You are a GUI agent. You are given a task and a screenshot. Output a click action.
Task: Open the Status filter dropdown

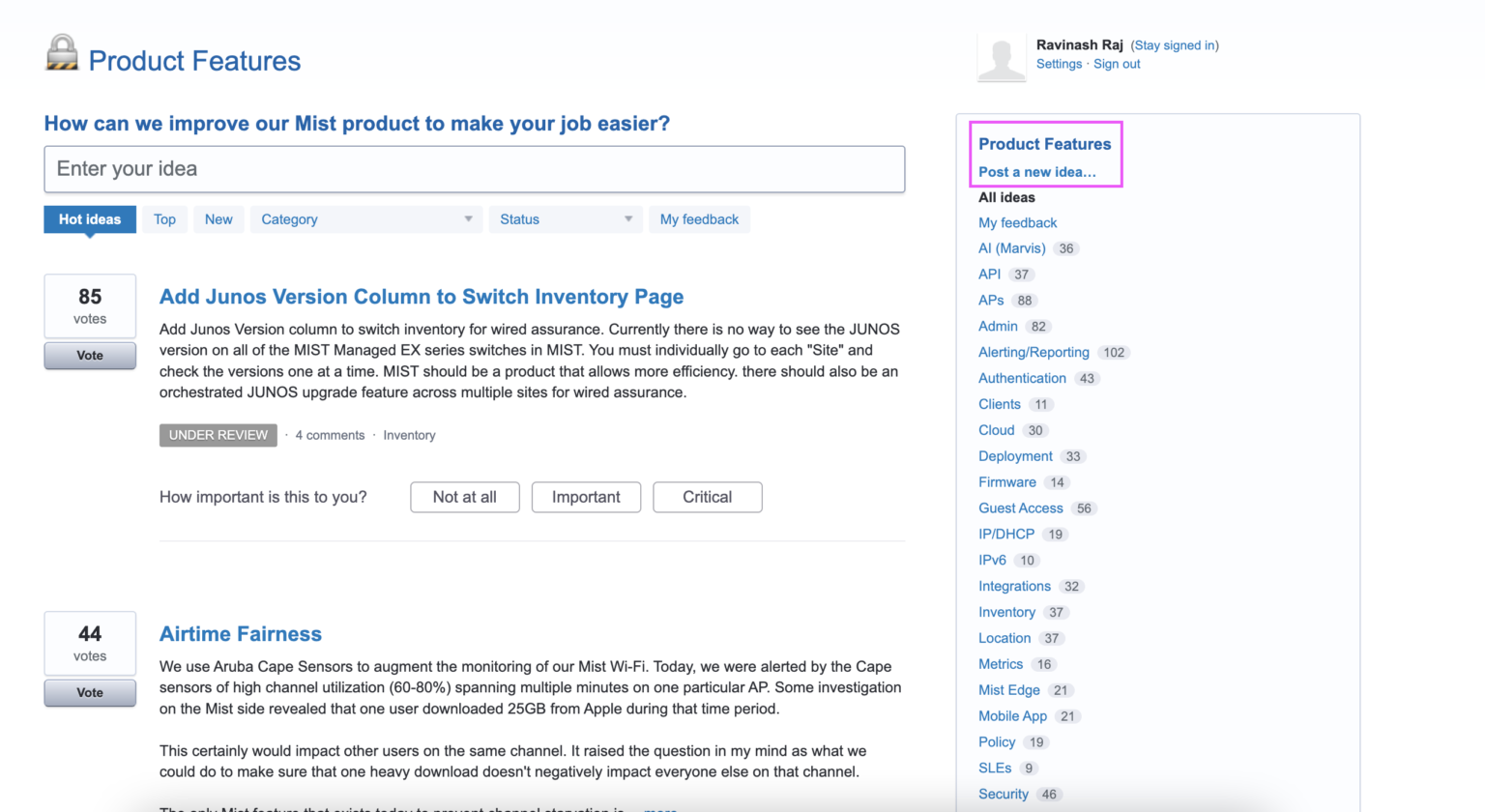565,219
